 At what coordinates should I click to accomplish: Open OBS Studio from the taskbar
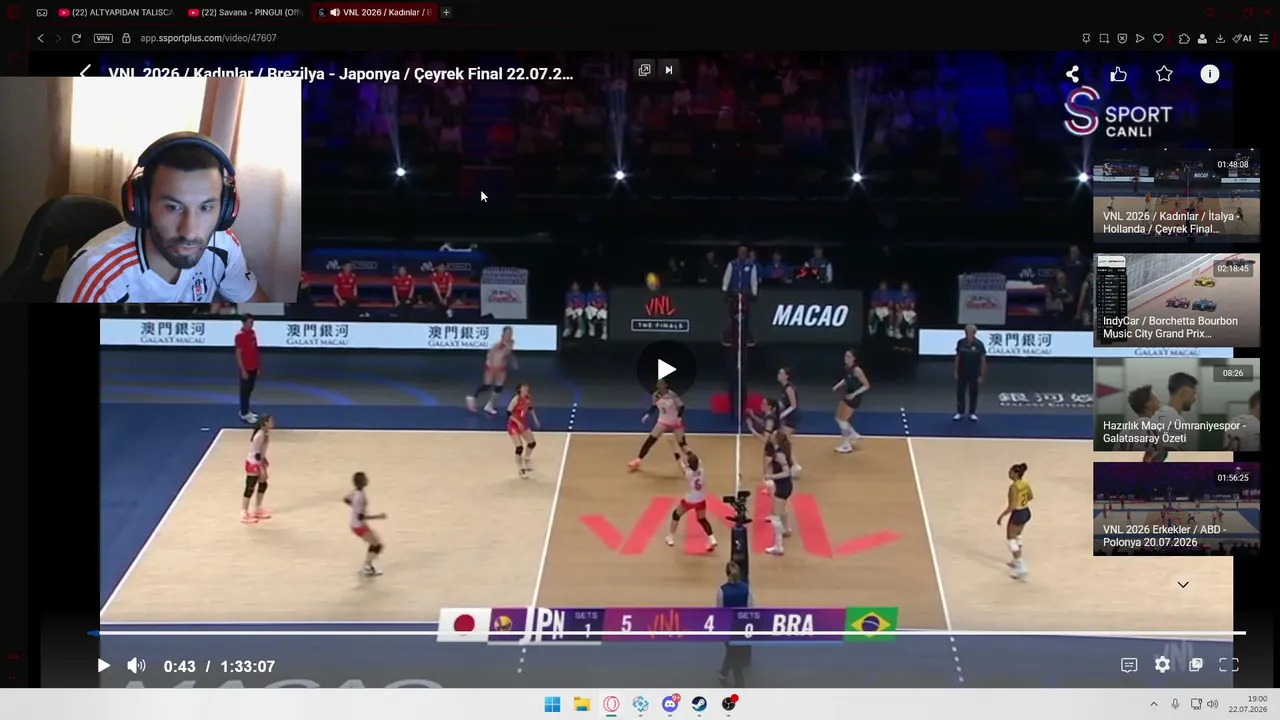729,704
